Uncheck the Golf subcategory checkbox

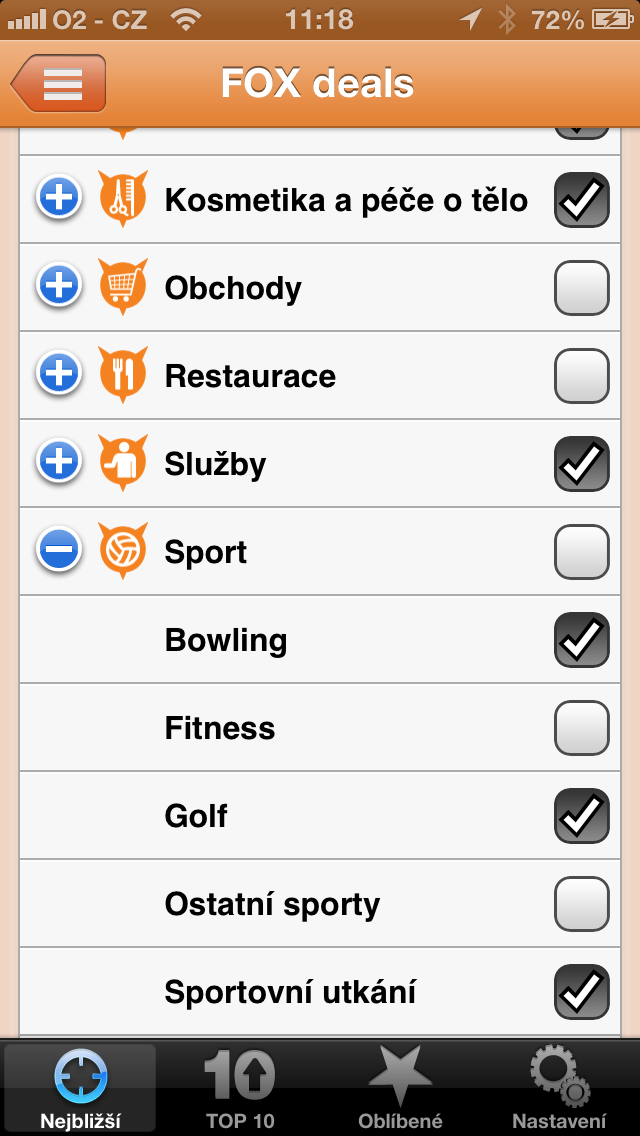point(581,816)
